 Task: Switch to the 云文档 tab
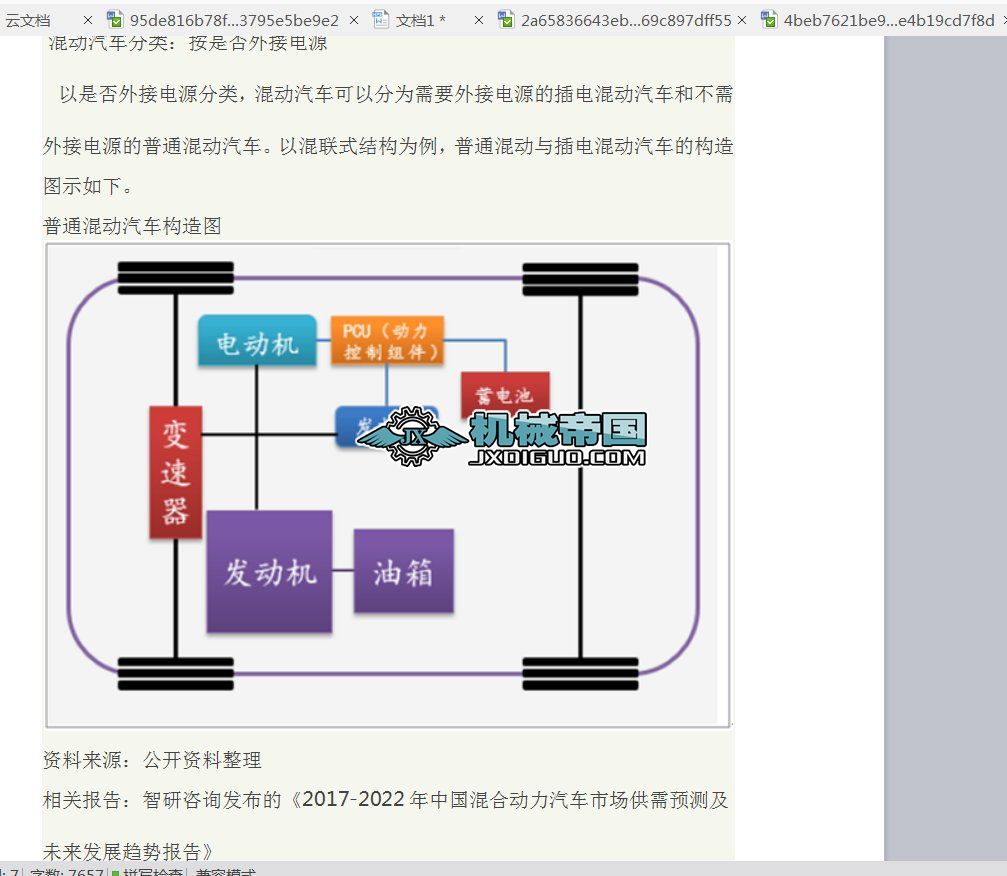click(x=28, y=21)
